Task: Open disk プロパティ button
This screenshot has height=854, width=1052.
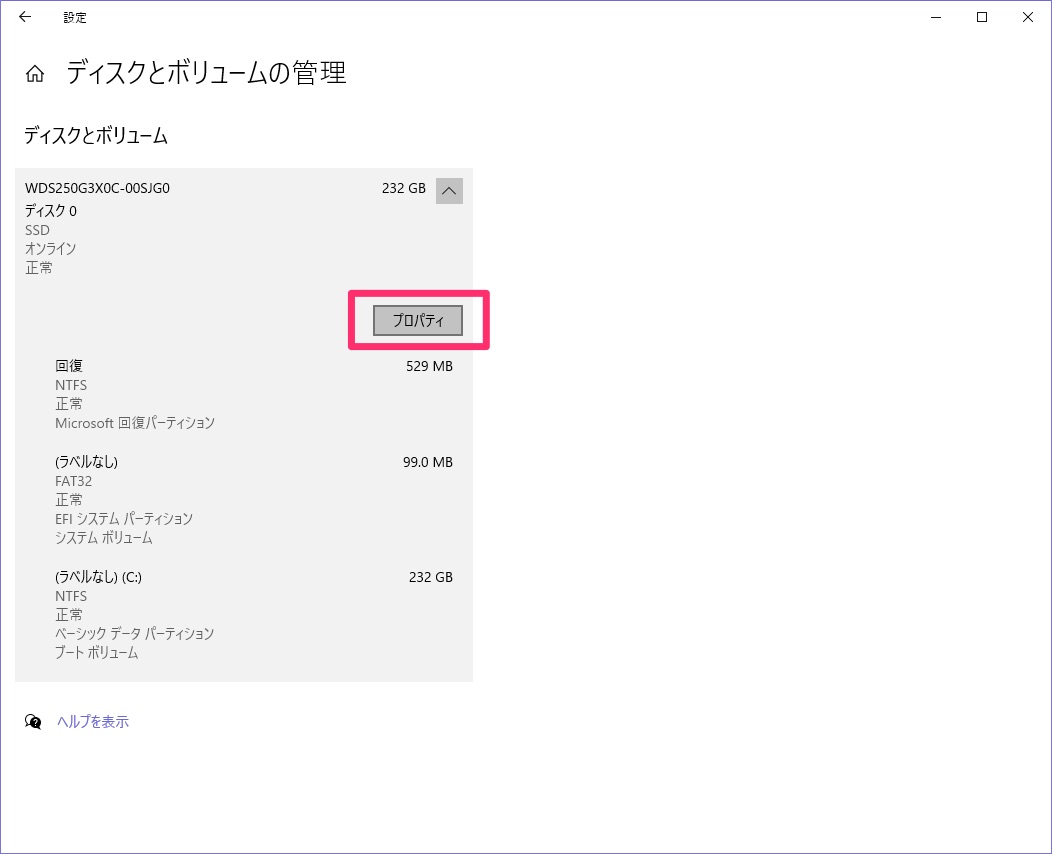Action: (418, 321)
